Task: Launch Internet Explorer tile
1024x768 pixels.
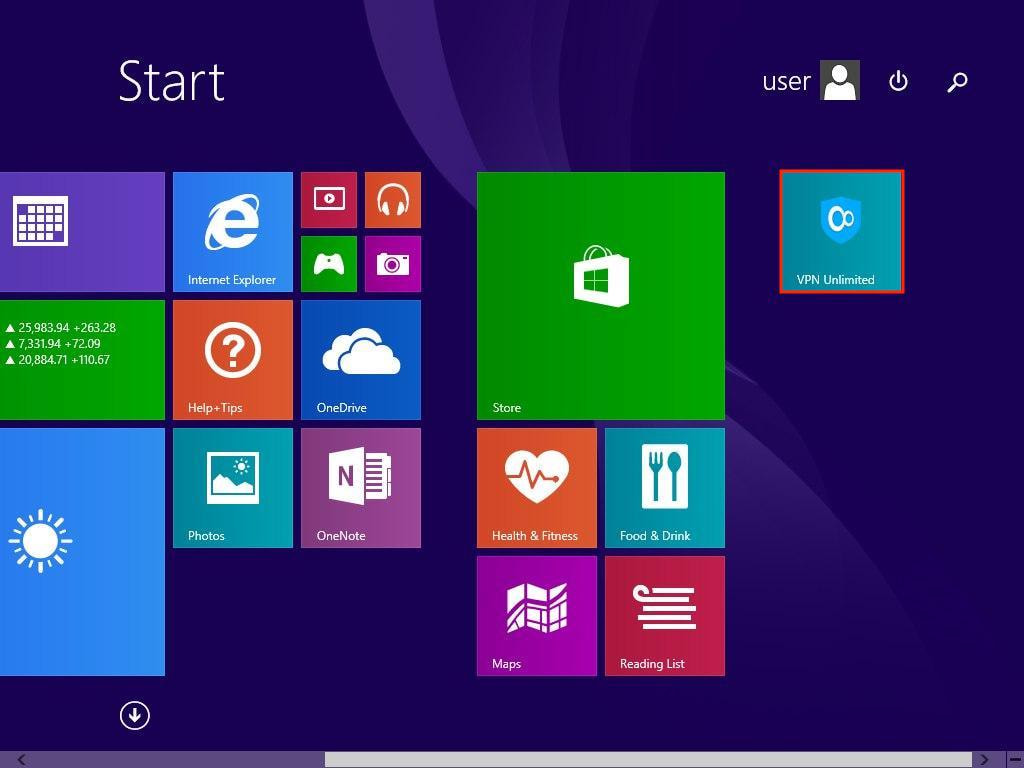Action: (232, 231)
